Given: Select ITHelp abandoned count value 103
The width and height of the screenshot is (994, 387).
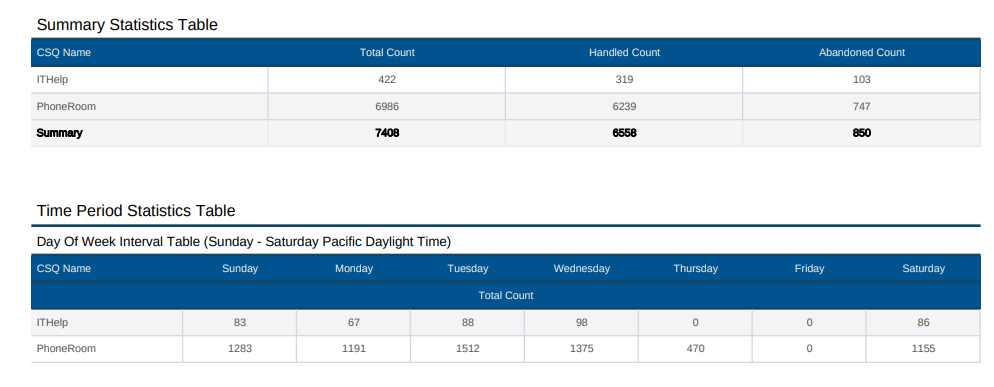Looking at the screenshot, I should pos(862,80).
